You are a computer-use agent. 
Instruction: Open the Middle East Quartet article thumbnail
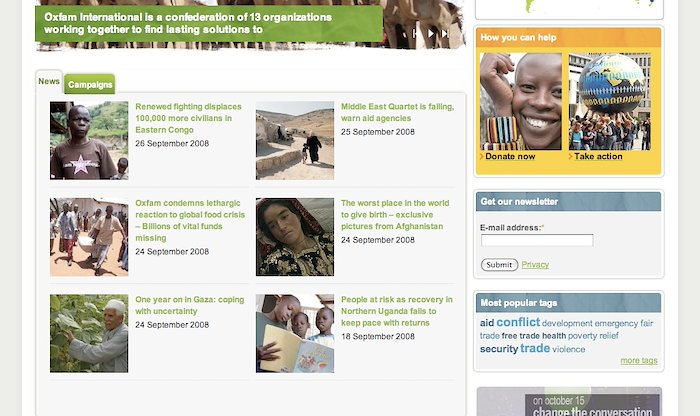pos(295,141)
